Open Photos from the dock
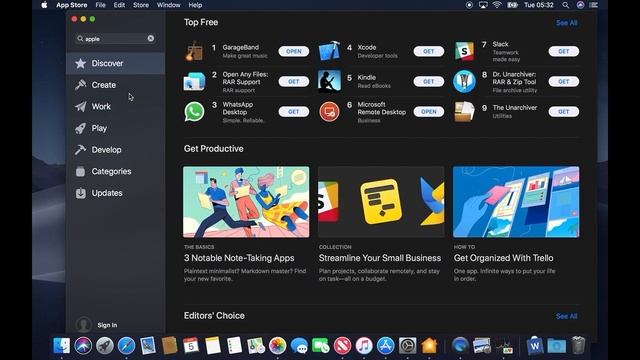 [x=278, y=346]
